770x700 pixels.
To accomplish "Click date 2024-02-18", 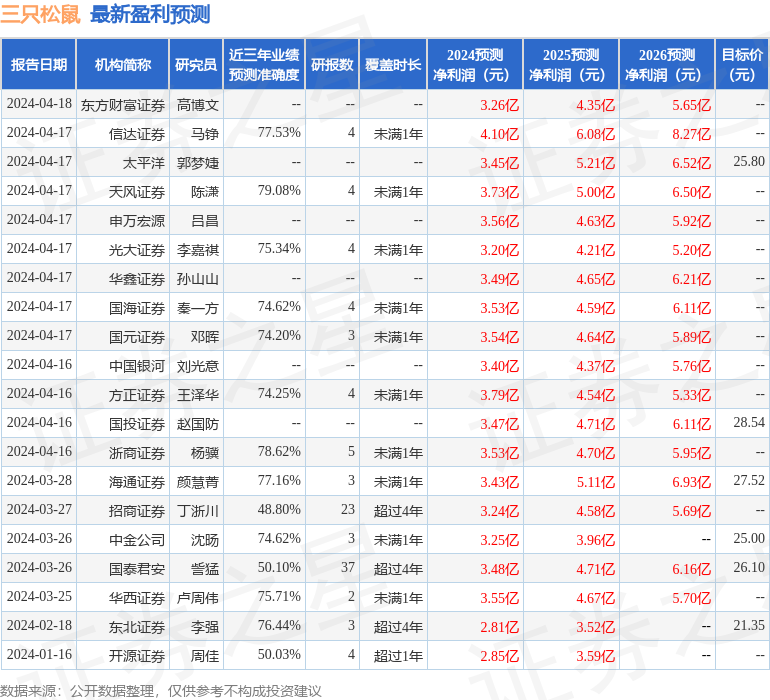I will pos(39,625).
